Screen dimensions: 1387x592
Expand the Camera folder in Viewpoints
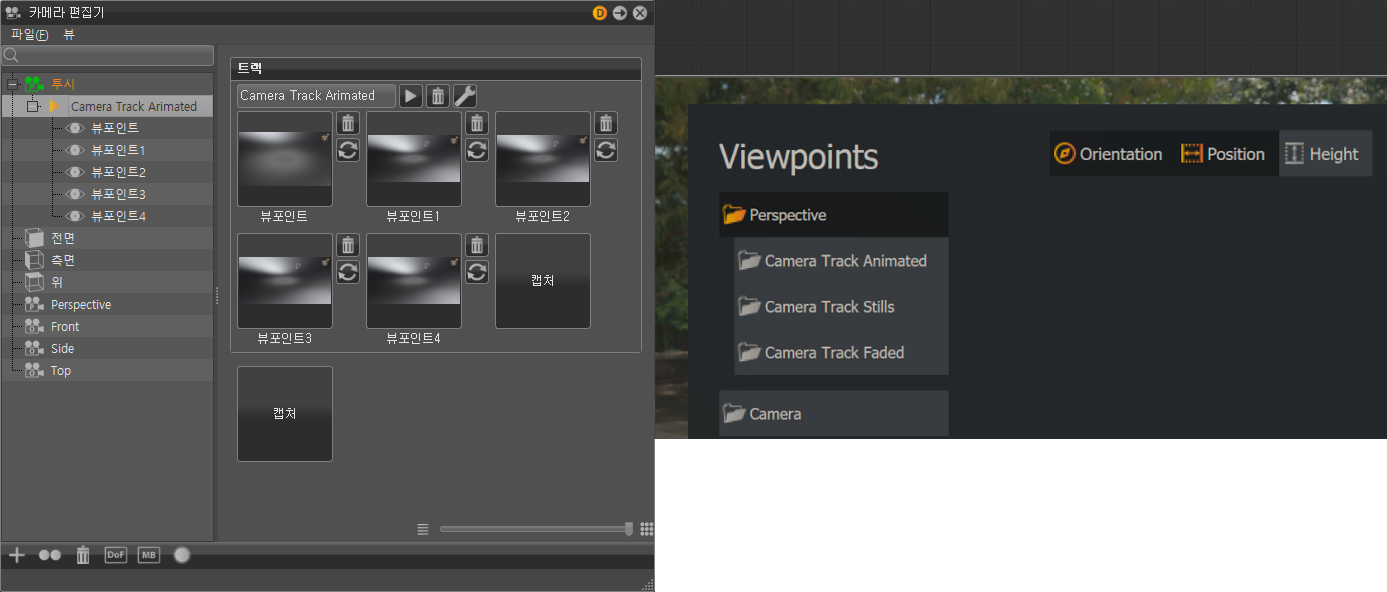[833, 413]
